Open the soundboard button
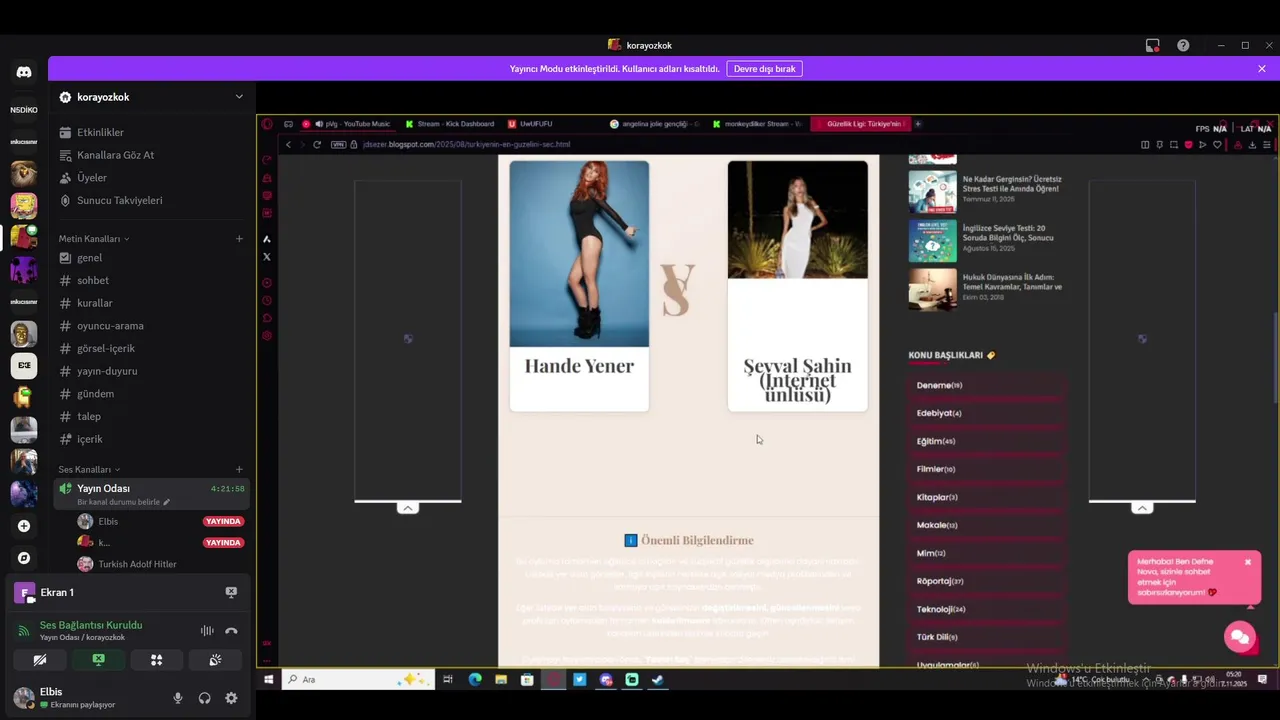This screenshot has width=1280, height=720. click(x=215, y=660)
